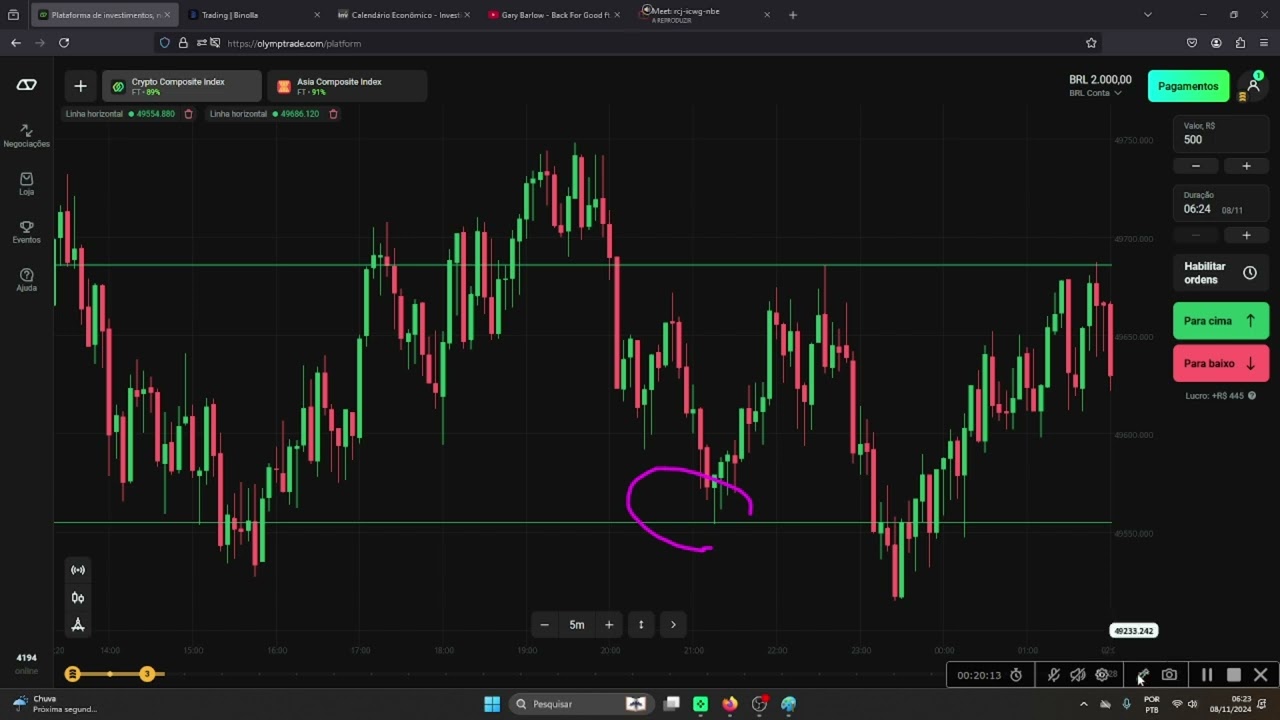Click the recorder timer stopwatch icon
The width and height of the screenshot is (1280, 720).
(x=1016, y=675)
